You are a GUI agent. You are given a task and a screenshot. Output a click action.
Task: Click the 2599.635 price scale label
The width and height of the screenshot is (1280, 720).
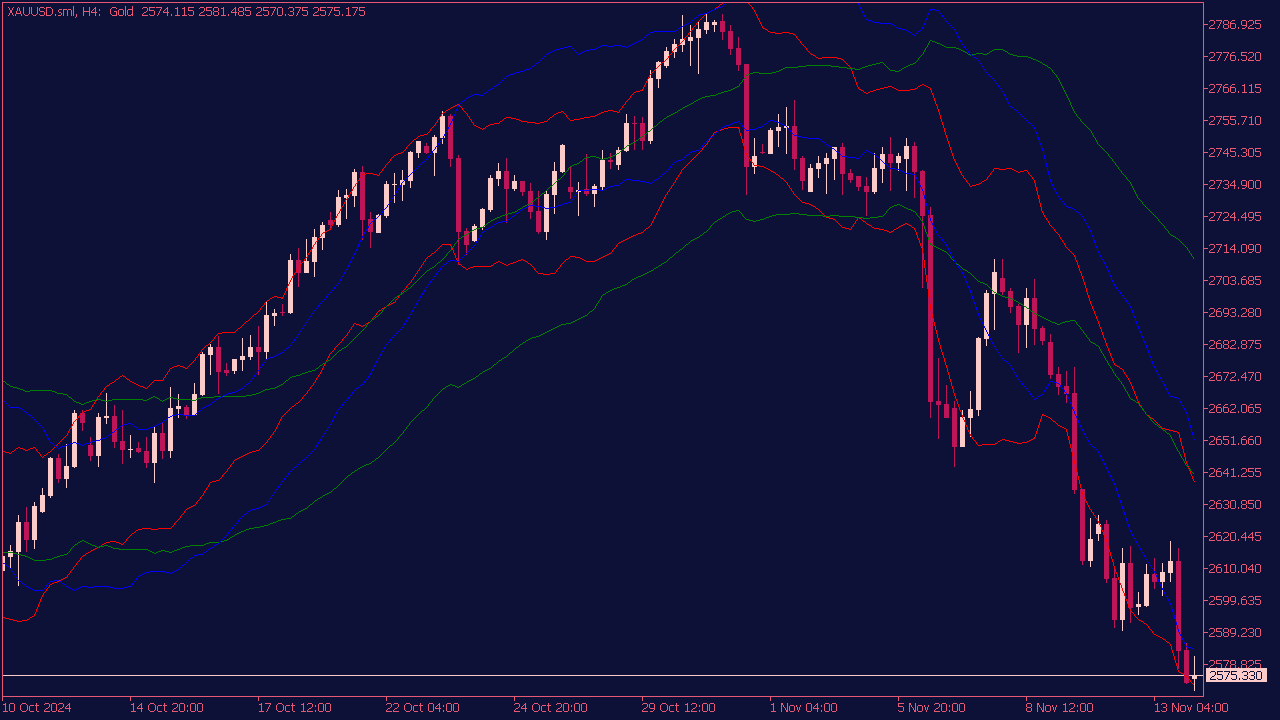click(1237, 600)
